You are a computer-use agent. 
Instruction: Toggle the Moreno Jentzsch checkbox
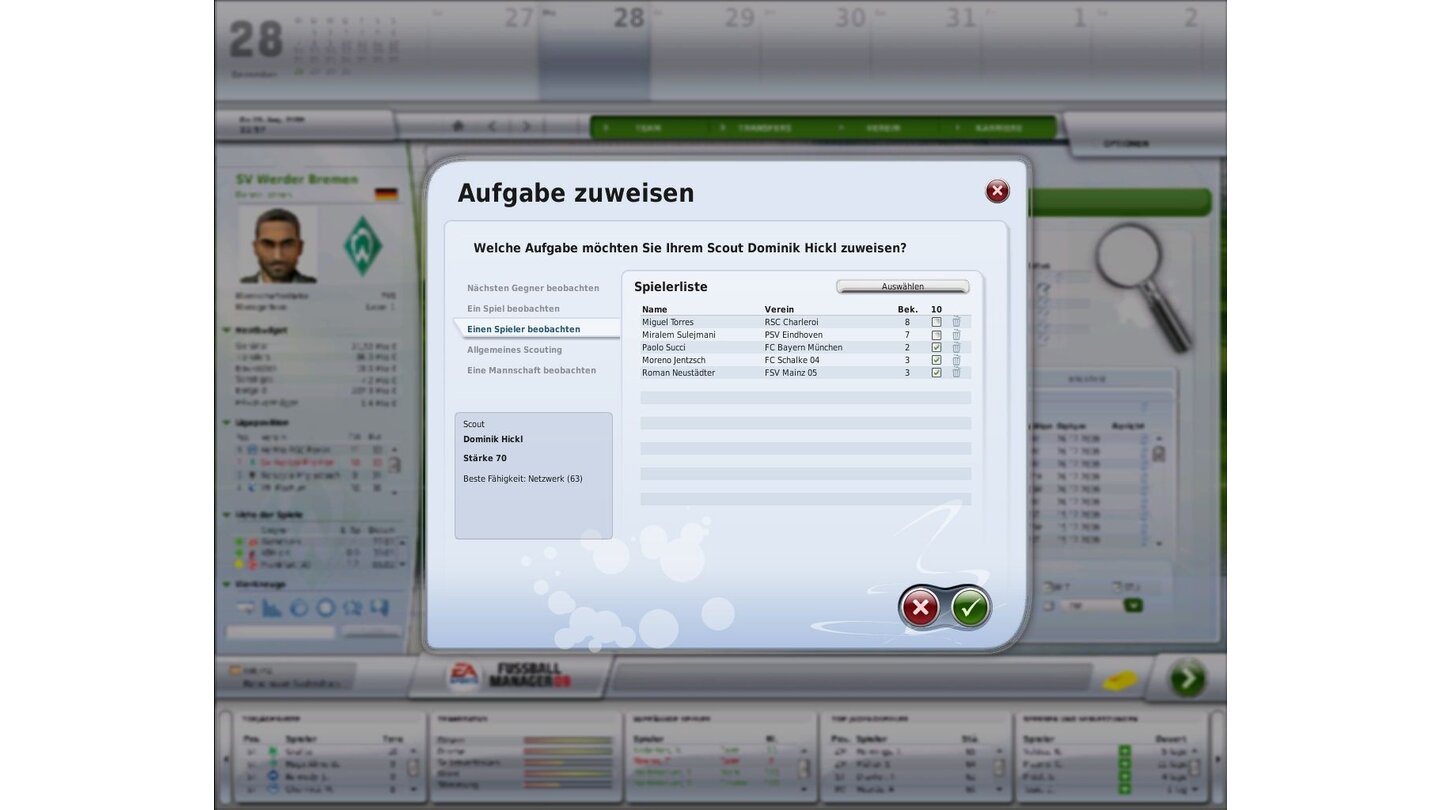coord(936,360)
